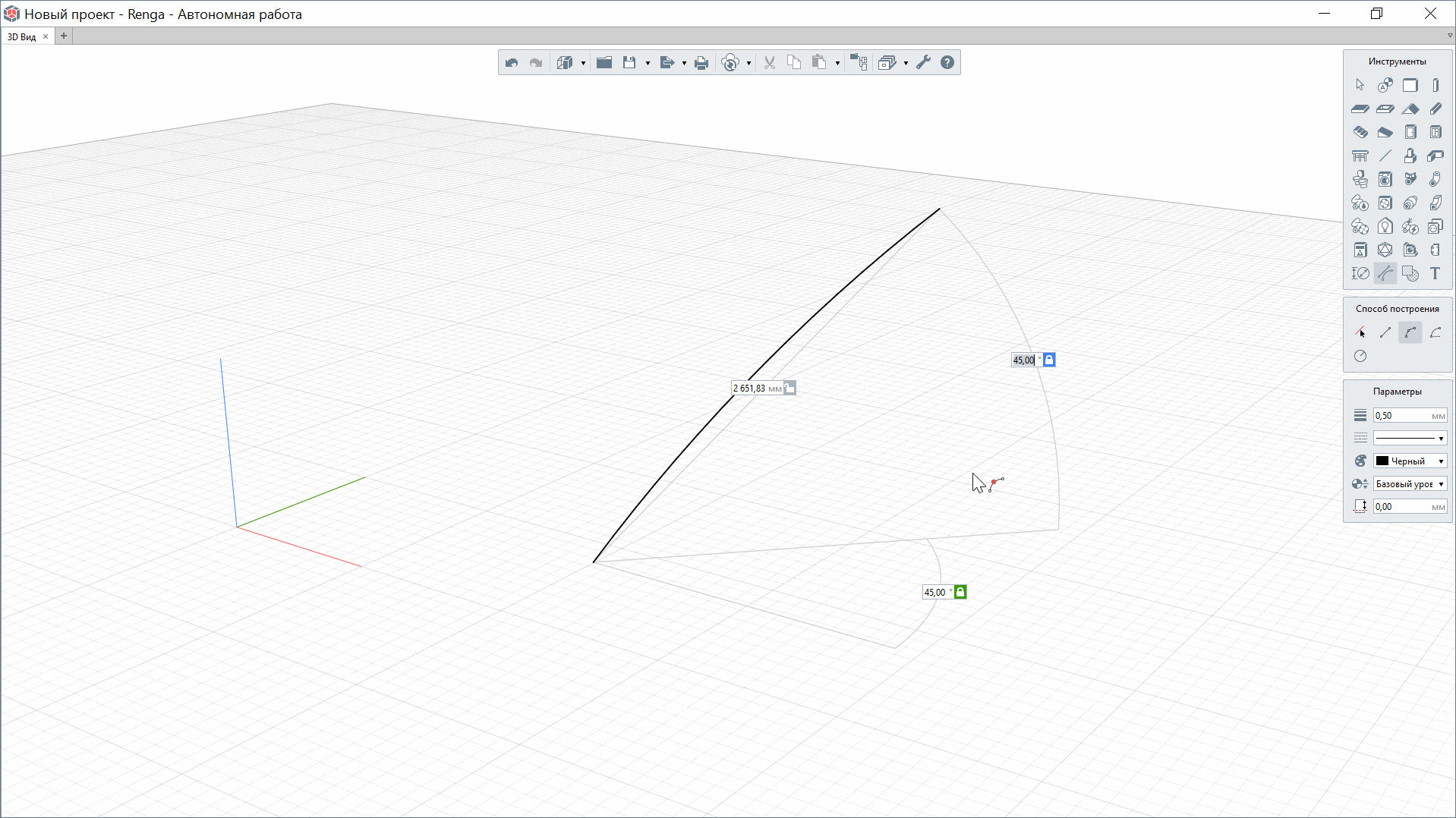Undo the last action
The height and width of the screenshot is (818, 1456).
click(x=512, y=63)
